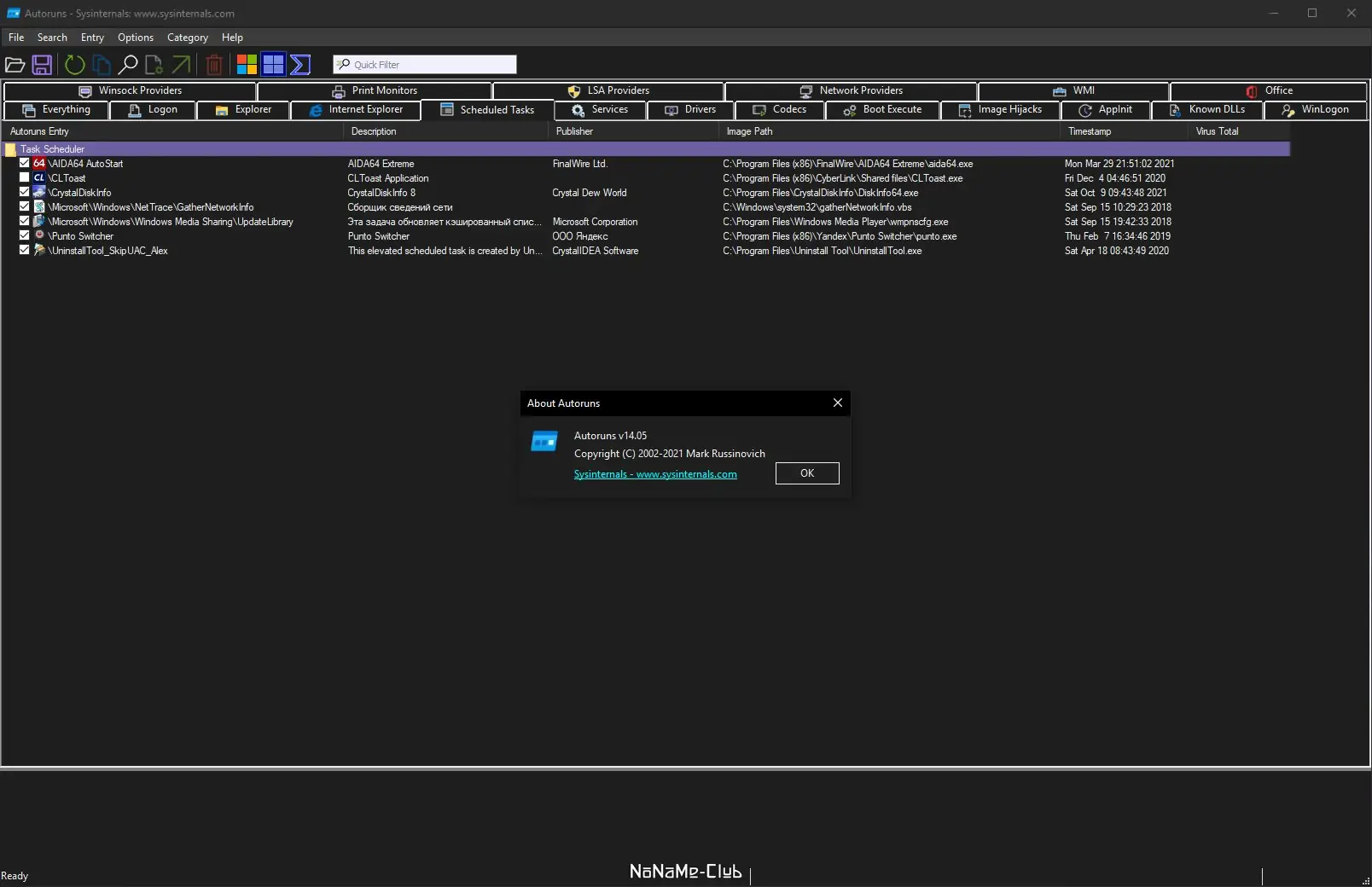Switch to the Print Monitors tab

[375, 90]
